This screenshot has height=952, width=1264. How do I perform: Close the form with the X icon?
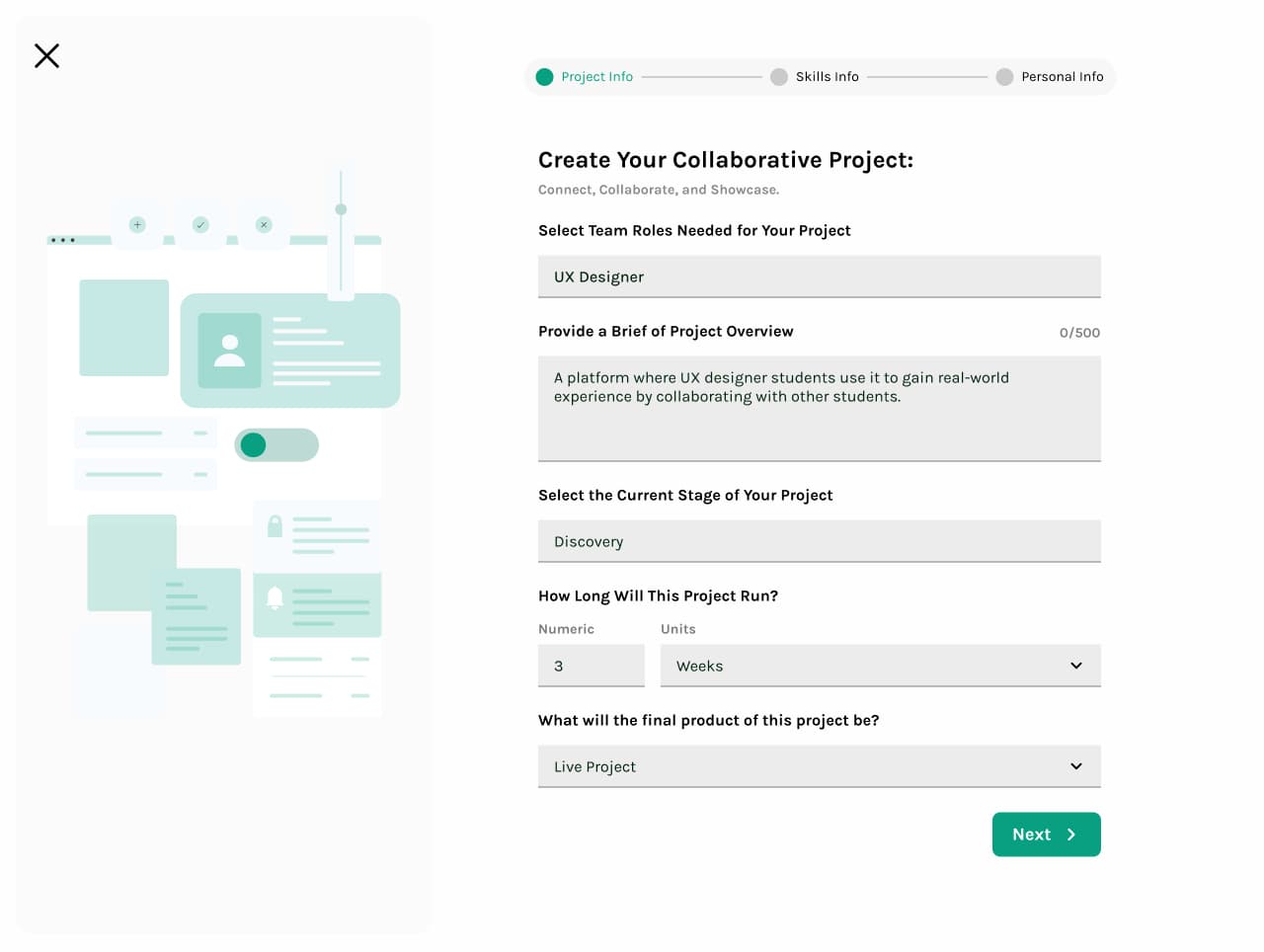click(46, 55)
